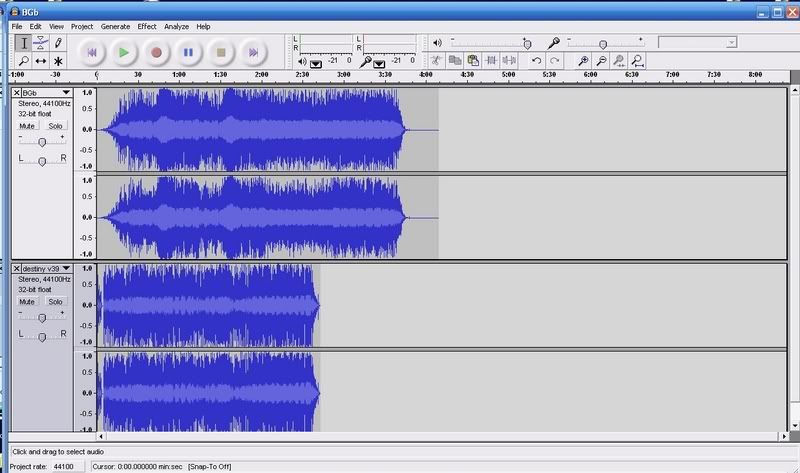Close the BGb track with X

tap(16, 93)
